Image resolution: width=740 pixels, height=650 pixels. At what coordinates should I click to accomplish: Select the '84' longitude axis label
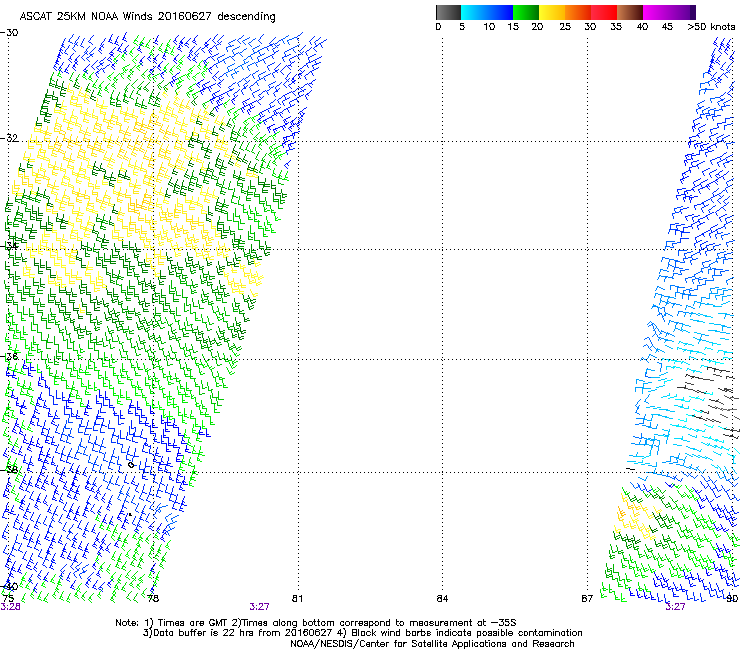pos(442,599)
